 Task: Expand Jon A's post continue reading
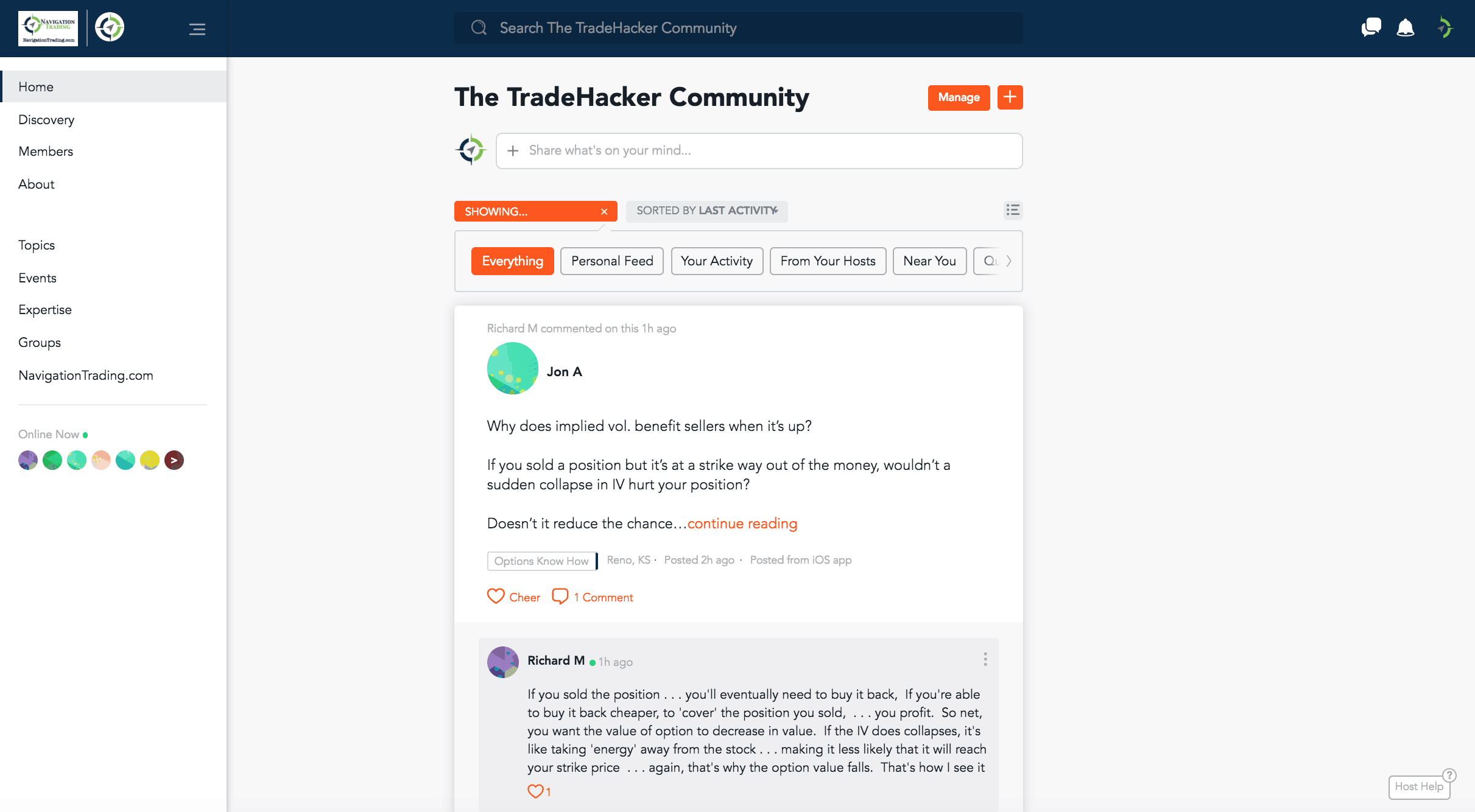(x=741, y=524)
